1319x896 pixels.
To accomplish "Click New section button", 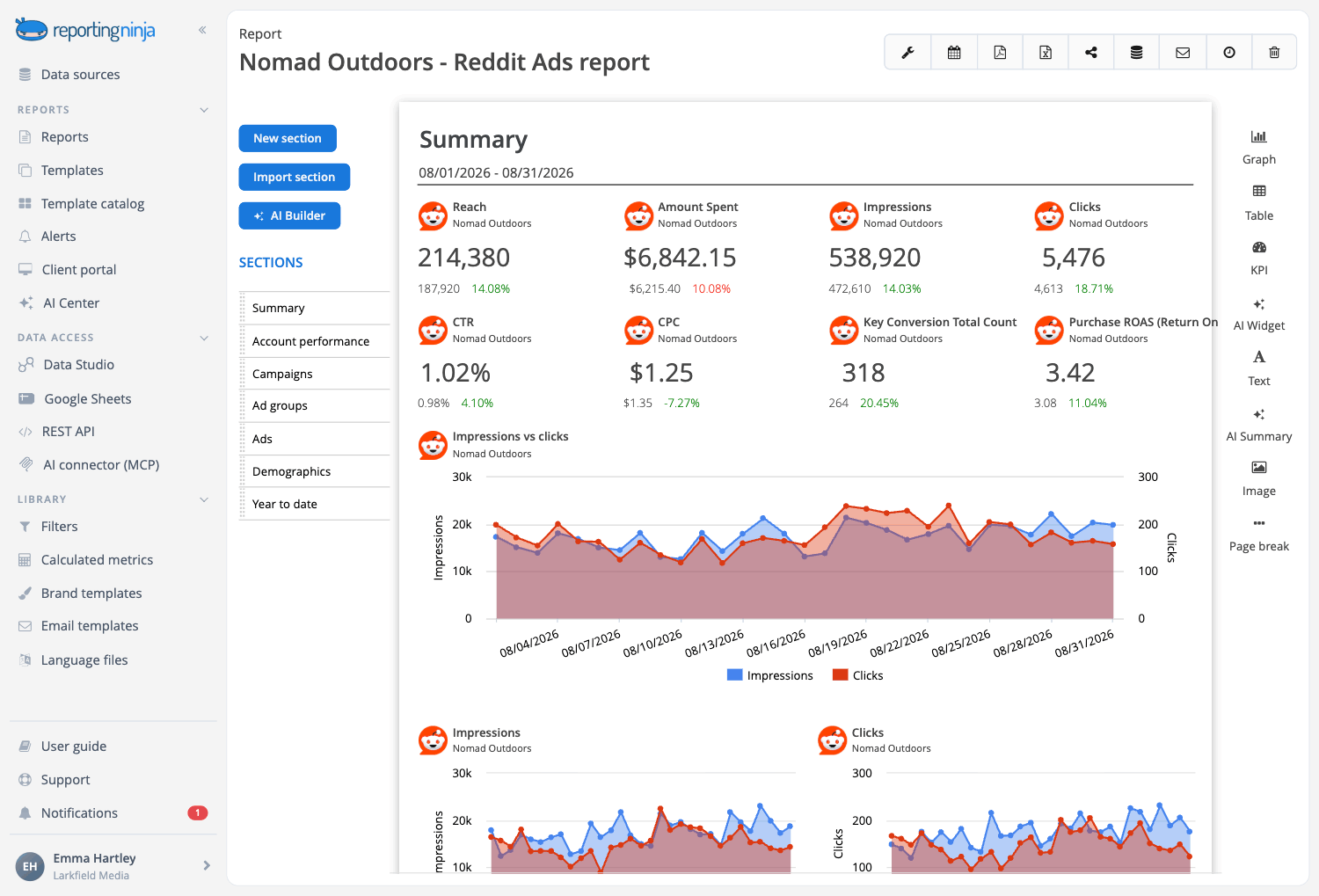I will pyautogui.click(x=288, y=138).
